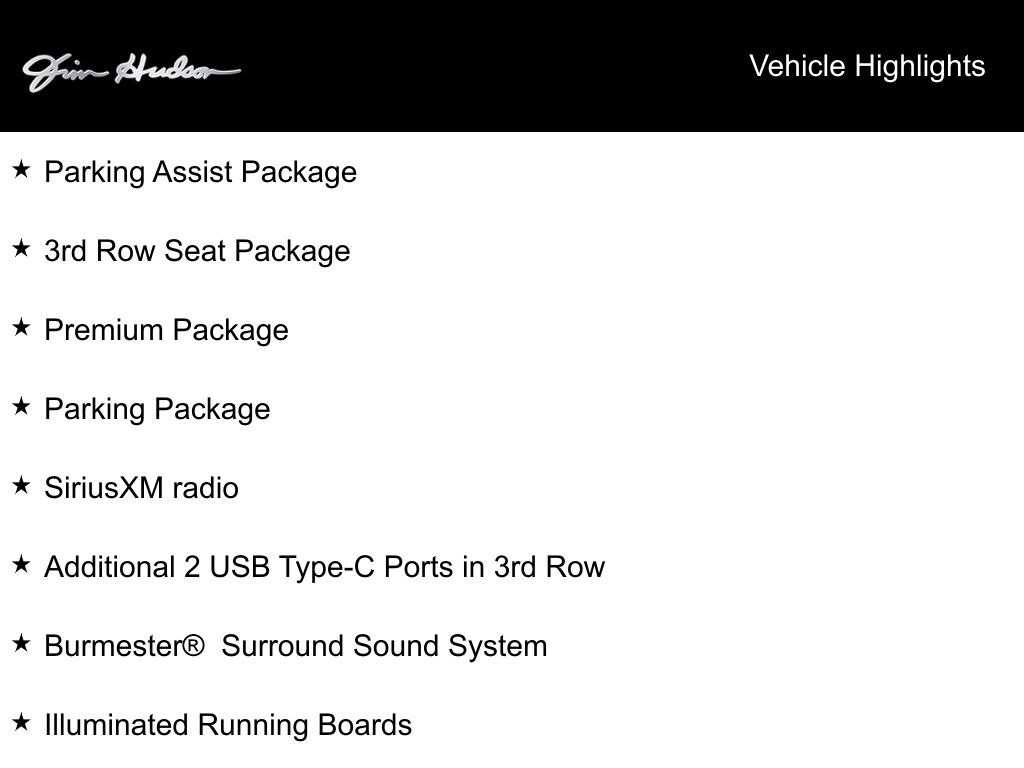Click the registered trademark symbol after Burmester
This screenshot has width=1024, height=768.
(193, 647)
